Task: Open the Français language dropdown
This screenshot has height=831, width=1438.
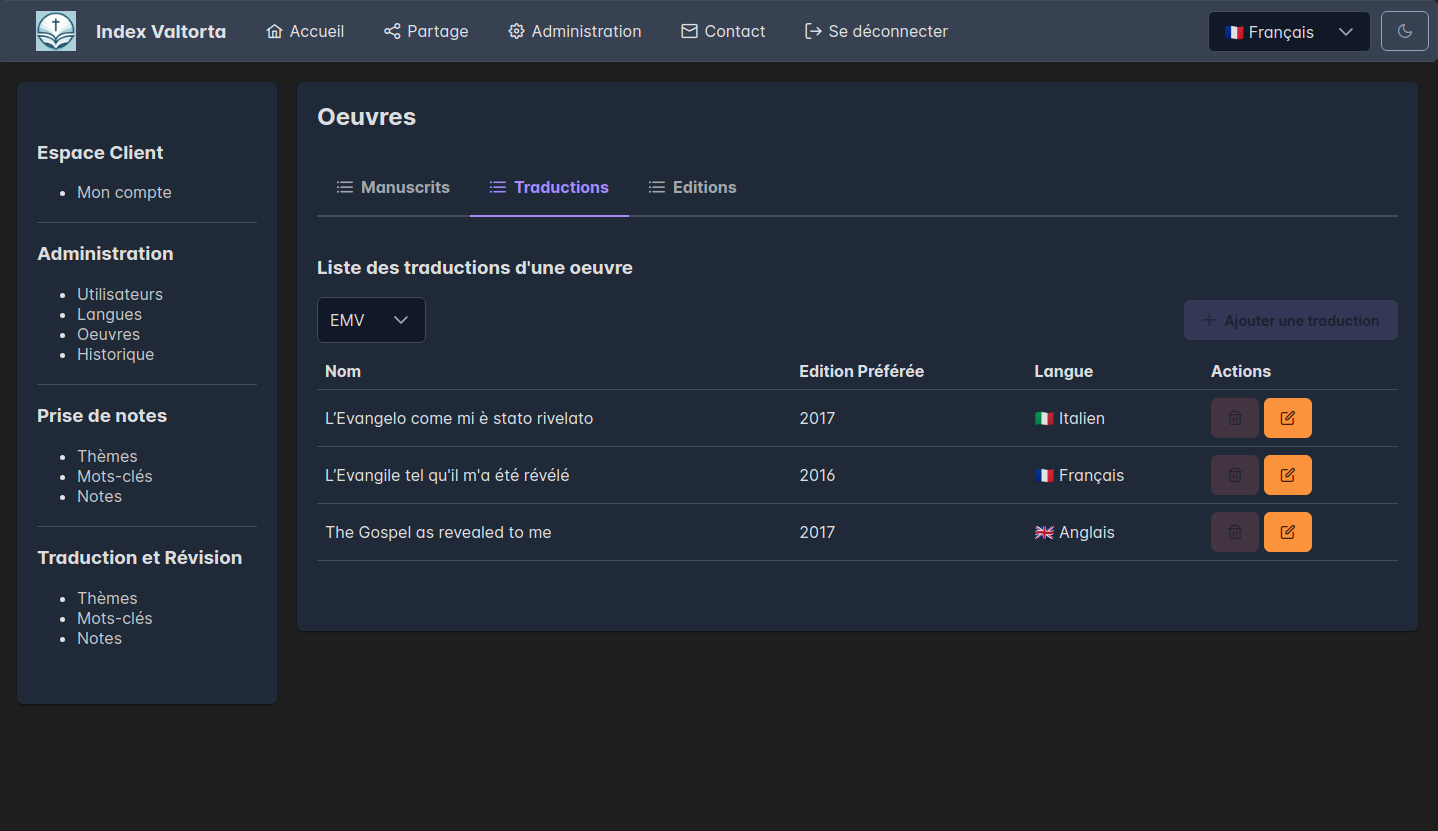Action: pyautogui.click(x=1288, y=32)
